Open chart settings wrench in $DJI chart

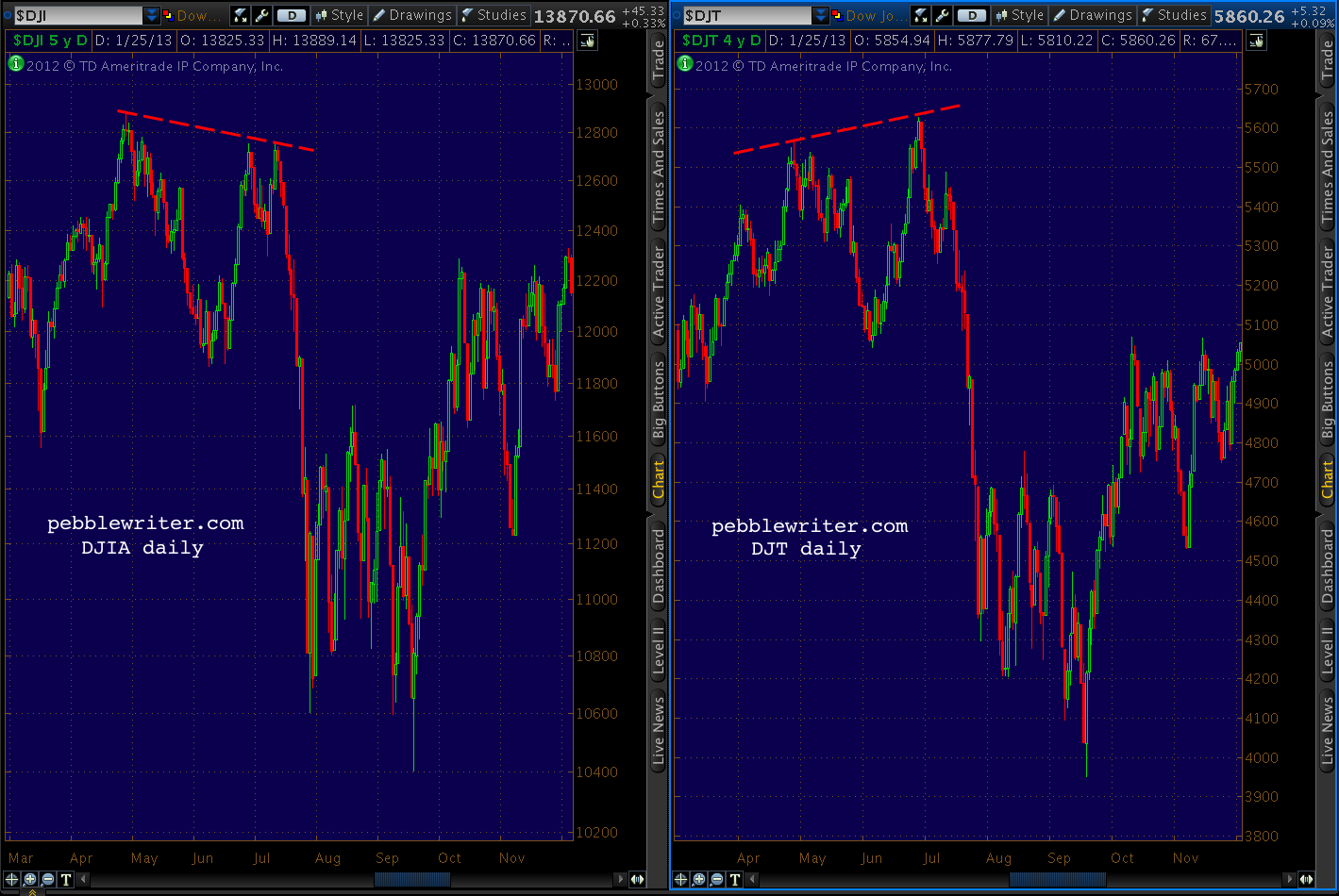pyautogui.click(x=262, y=15)
